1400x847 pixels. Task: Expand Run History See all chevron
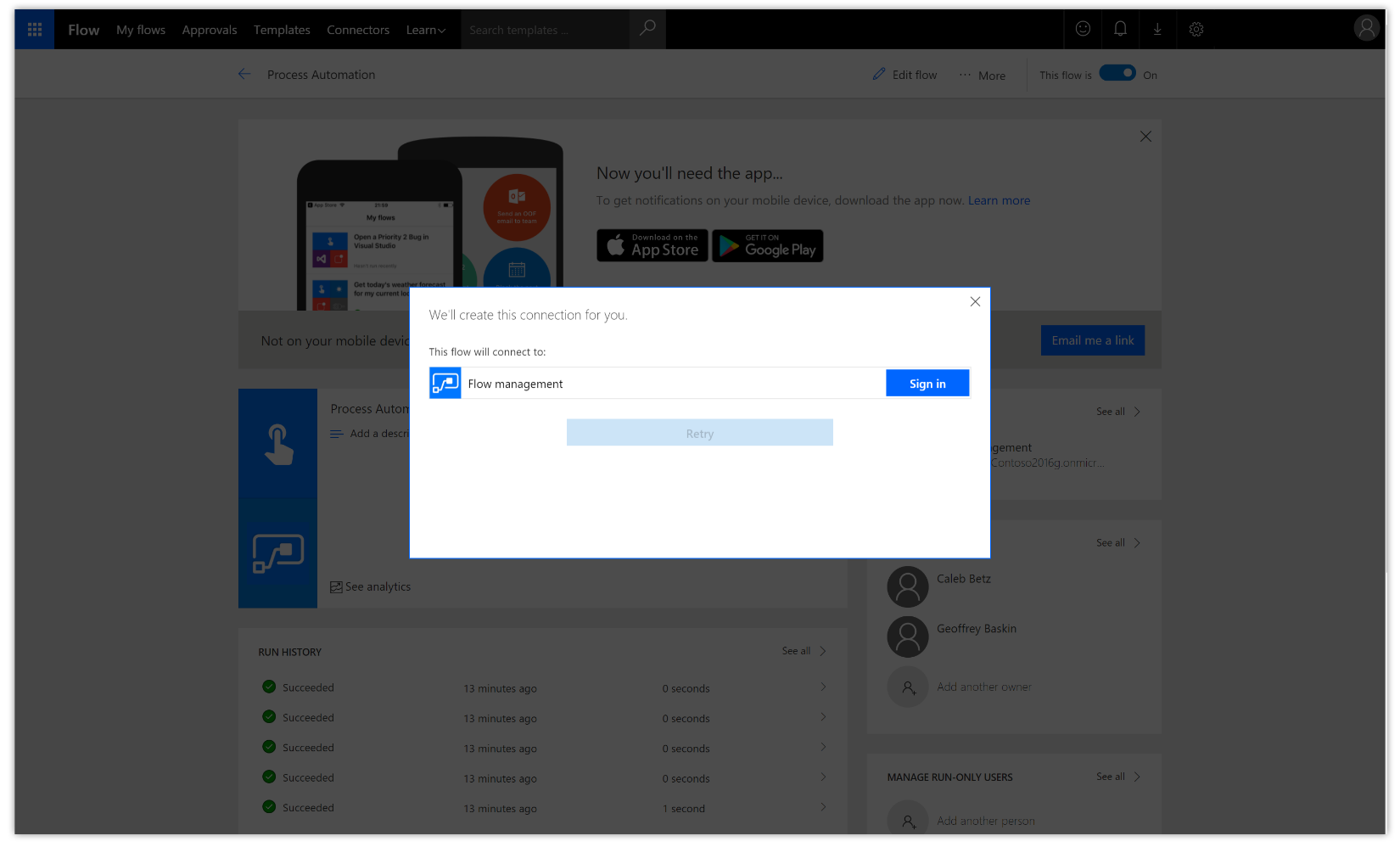(x=823, y=651)
